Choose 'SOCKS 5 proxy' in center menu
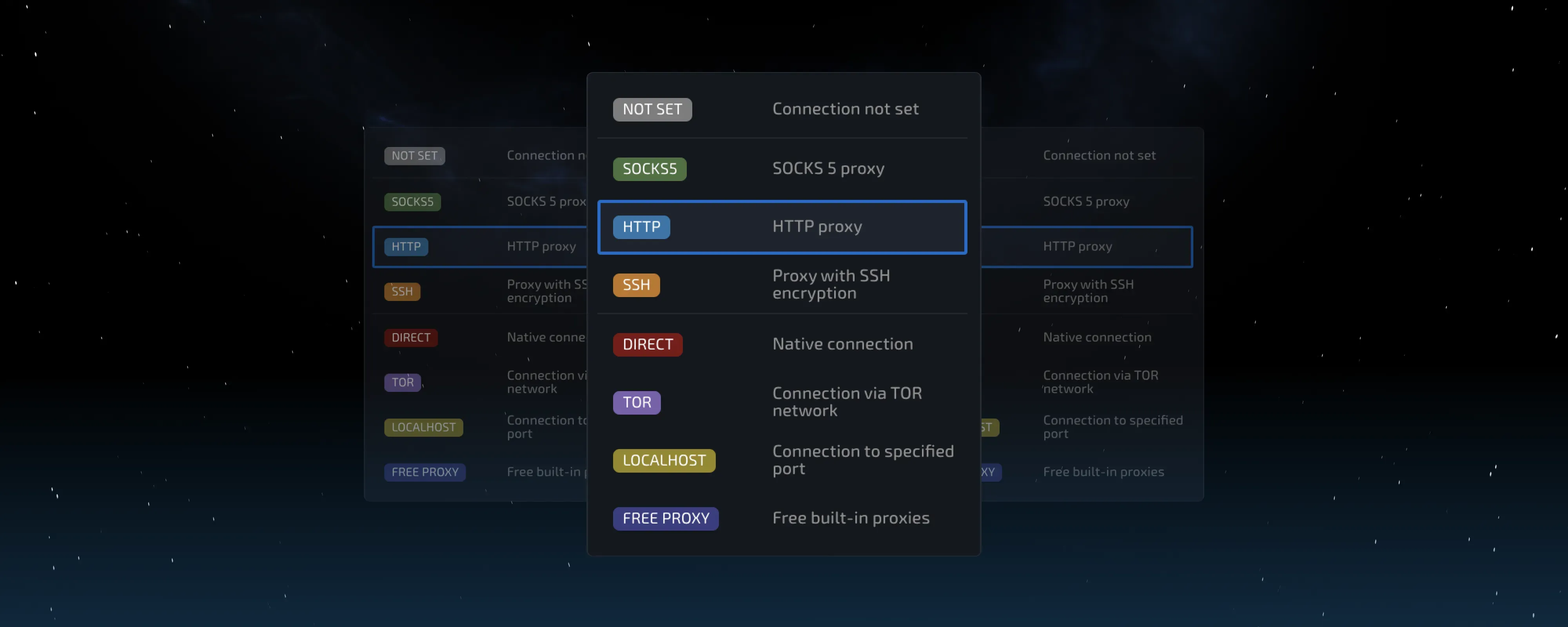 (828, 169)
